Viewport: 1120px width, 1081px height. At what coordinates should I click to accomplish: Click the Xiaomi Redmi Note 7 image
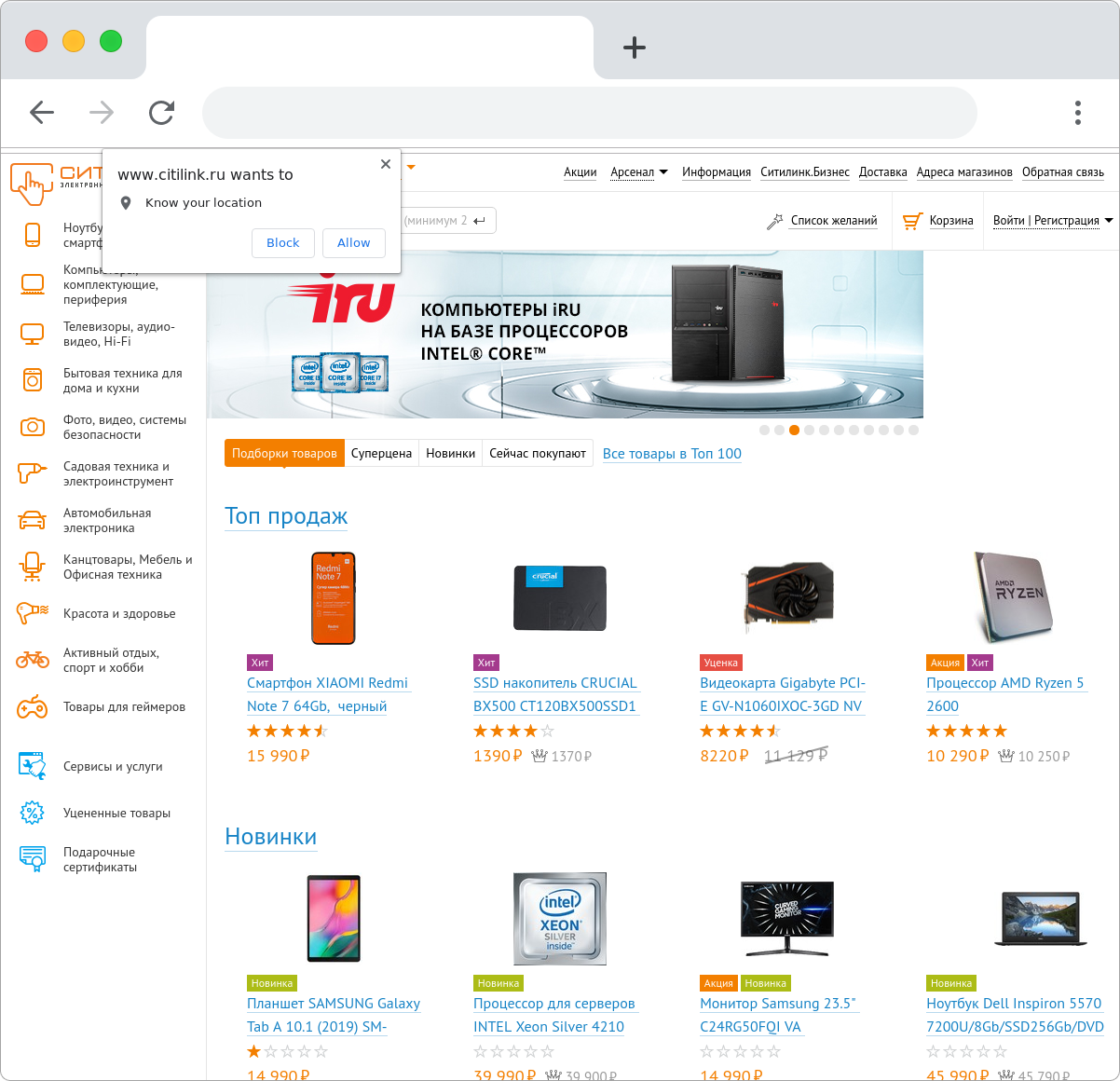pyautogui.click(x=334, y=598)
